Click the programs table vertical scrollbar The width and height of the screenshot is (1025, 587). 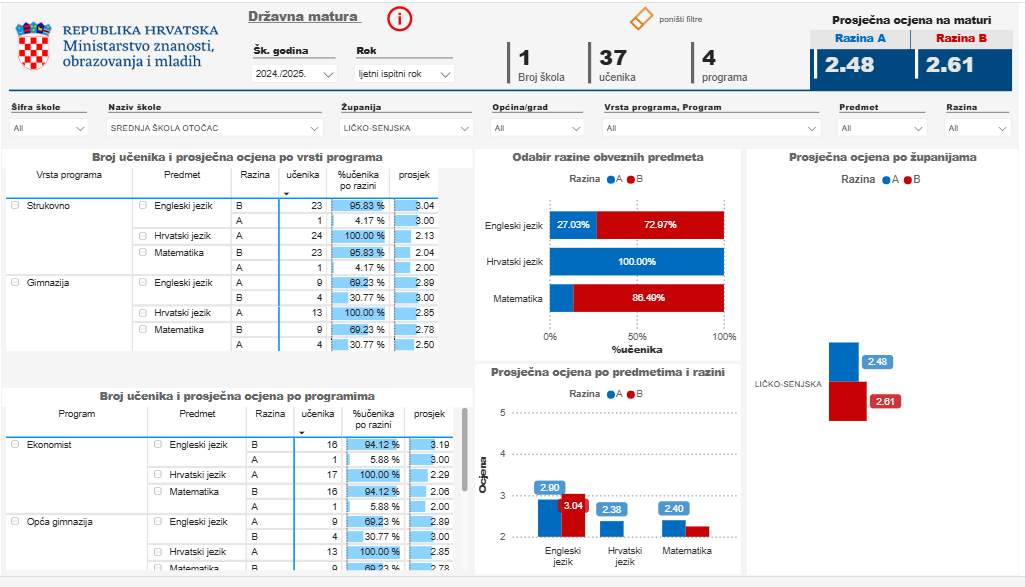coord(463,451)
